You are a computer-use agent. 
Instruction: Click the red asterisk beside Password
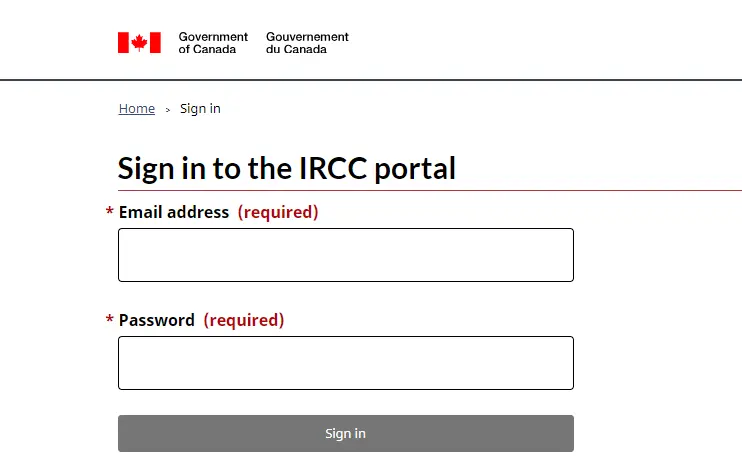click(x=110, y=321)
